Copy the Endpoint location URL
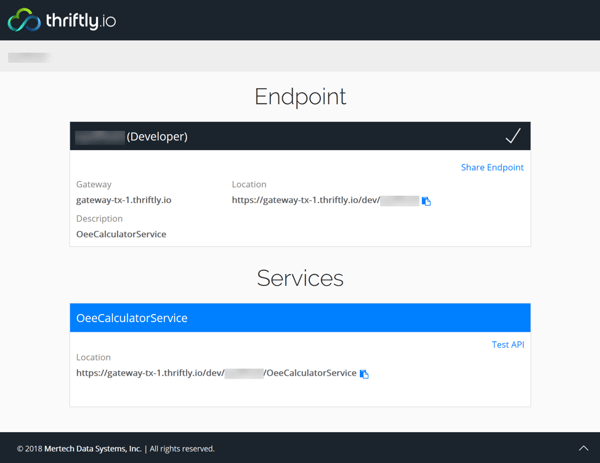The width and height of the screenshot is (600, 463). 426,201
